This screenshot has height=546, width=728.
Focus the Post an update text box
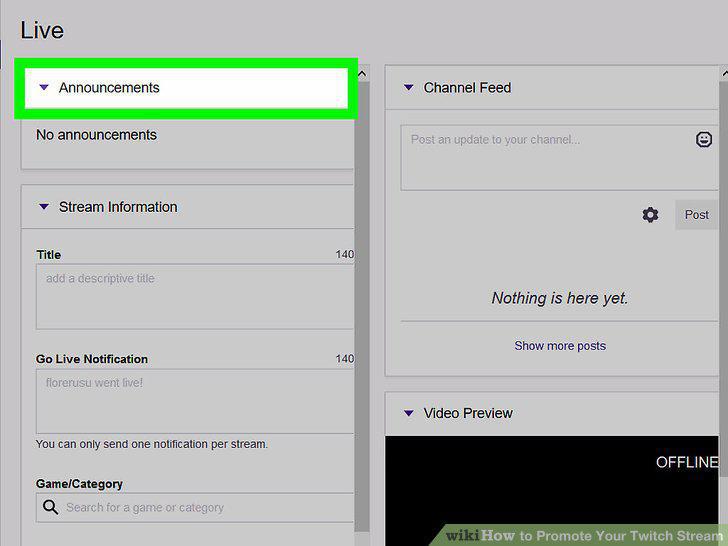(559, 157)
